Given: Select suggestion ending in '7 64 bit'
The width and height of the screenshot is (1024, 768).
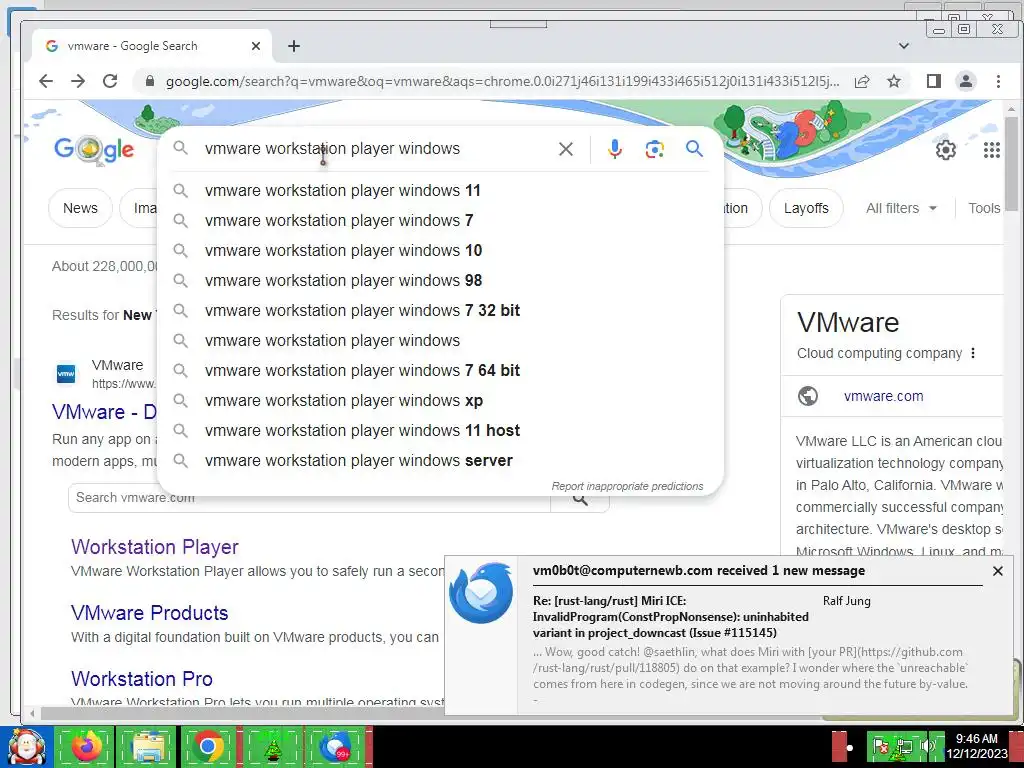Looking at the screenshot, I should (x=440, y=371).
